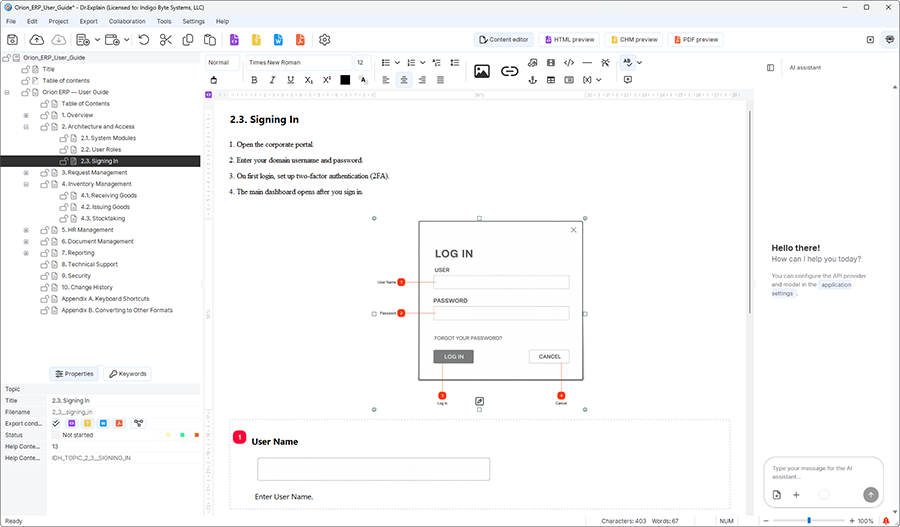Export to Word using blue file icon
This screenshot has width=900, height=527.
(x=278, y=40)
